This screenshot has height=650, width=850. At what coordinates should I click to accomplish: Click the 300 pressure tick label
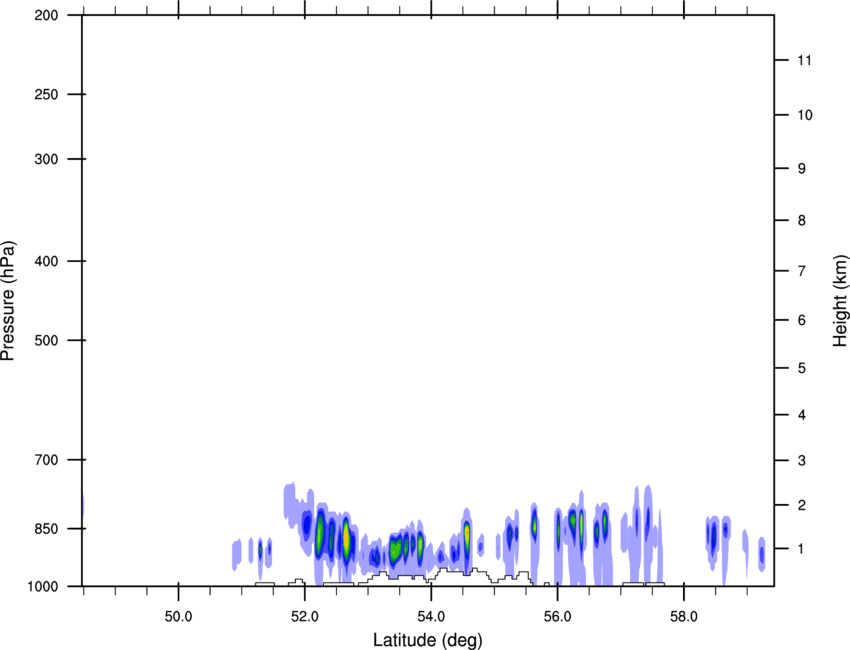[46, 159]
